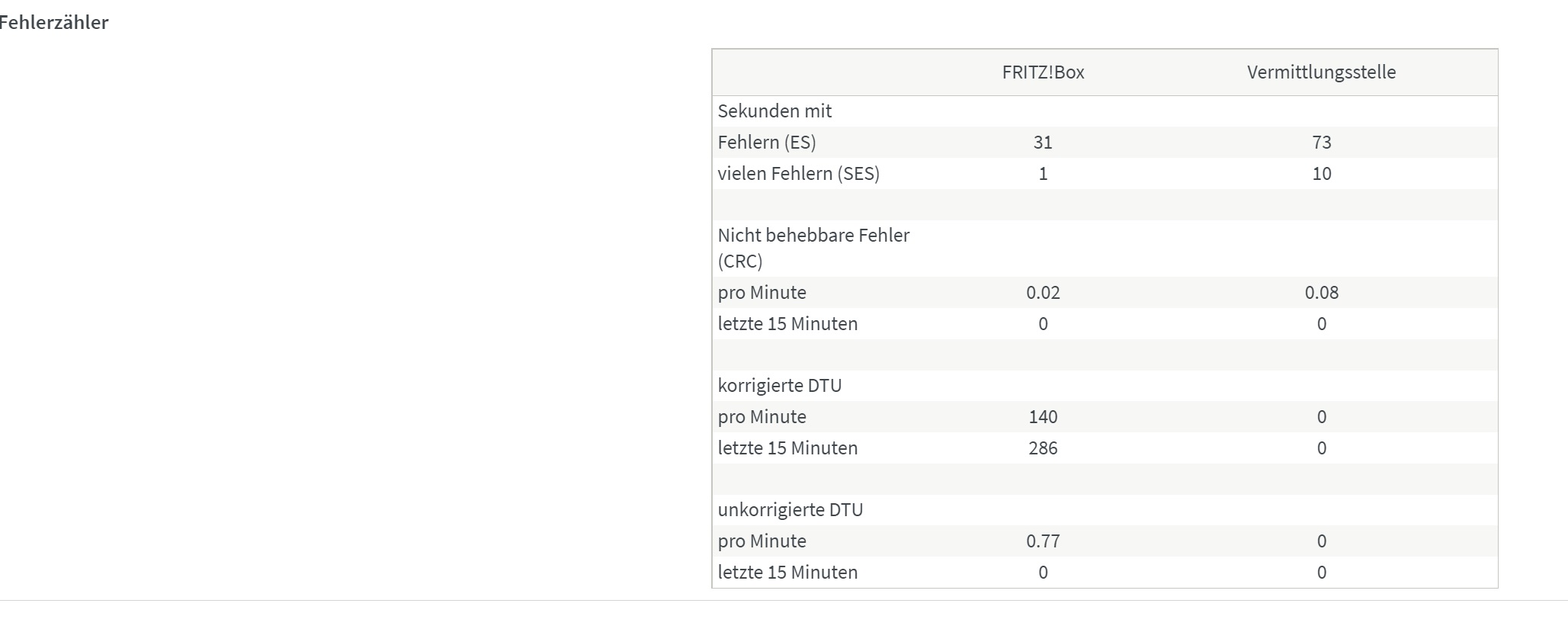This screenshot has height=629, width=1568.
Task: Select the FRITZ!Box column header
Action: [x=1043, y=72]
